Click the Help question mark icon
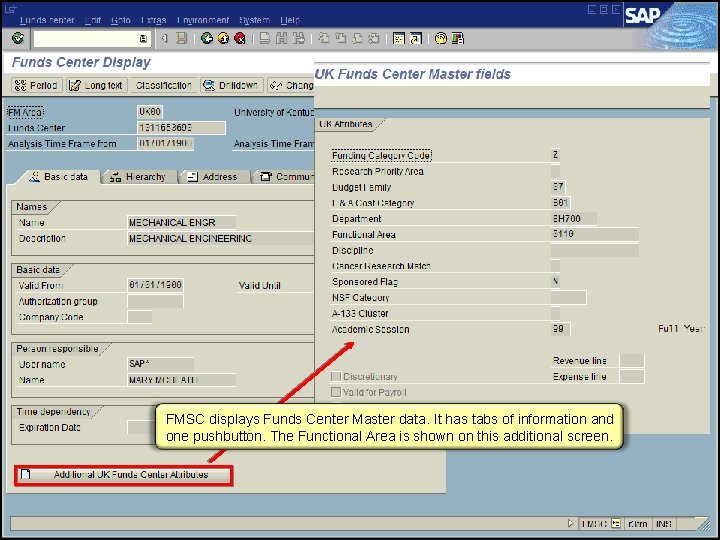 pyautogui.click(x=441, y=38)
